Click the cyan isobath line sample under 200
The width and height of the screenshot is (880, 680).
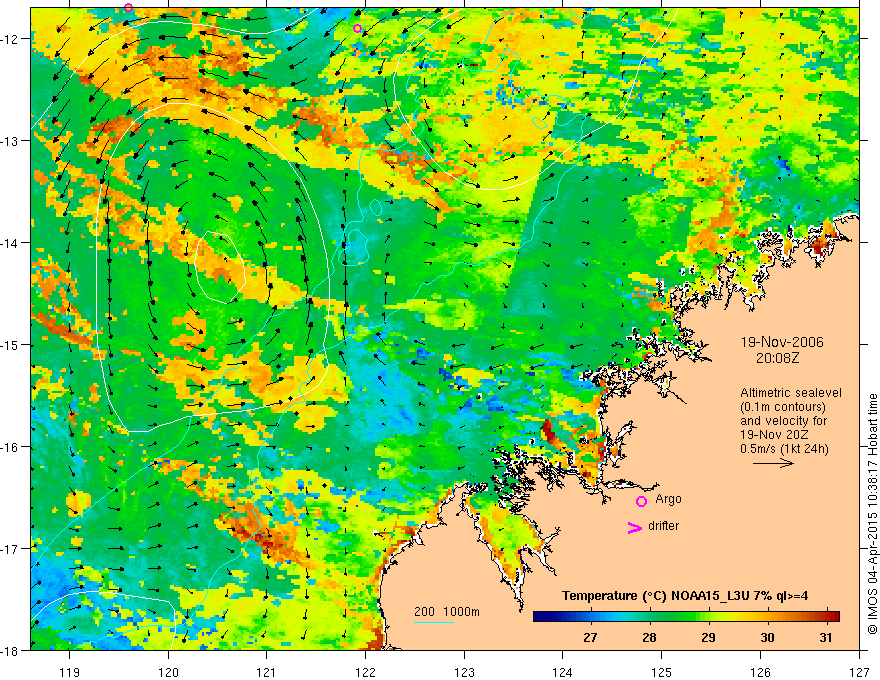[434, 622]
